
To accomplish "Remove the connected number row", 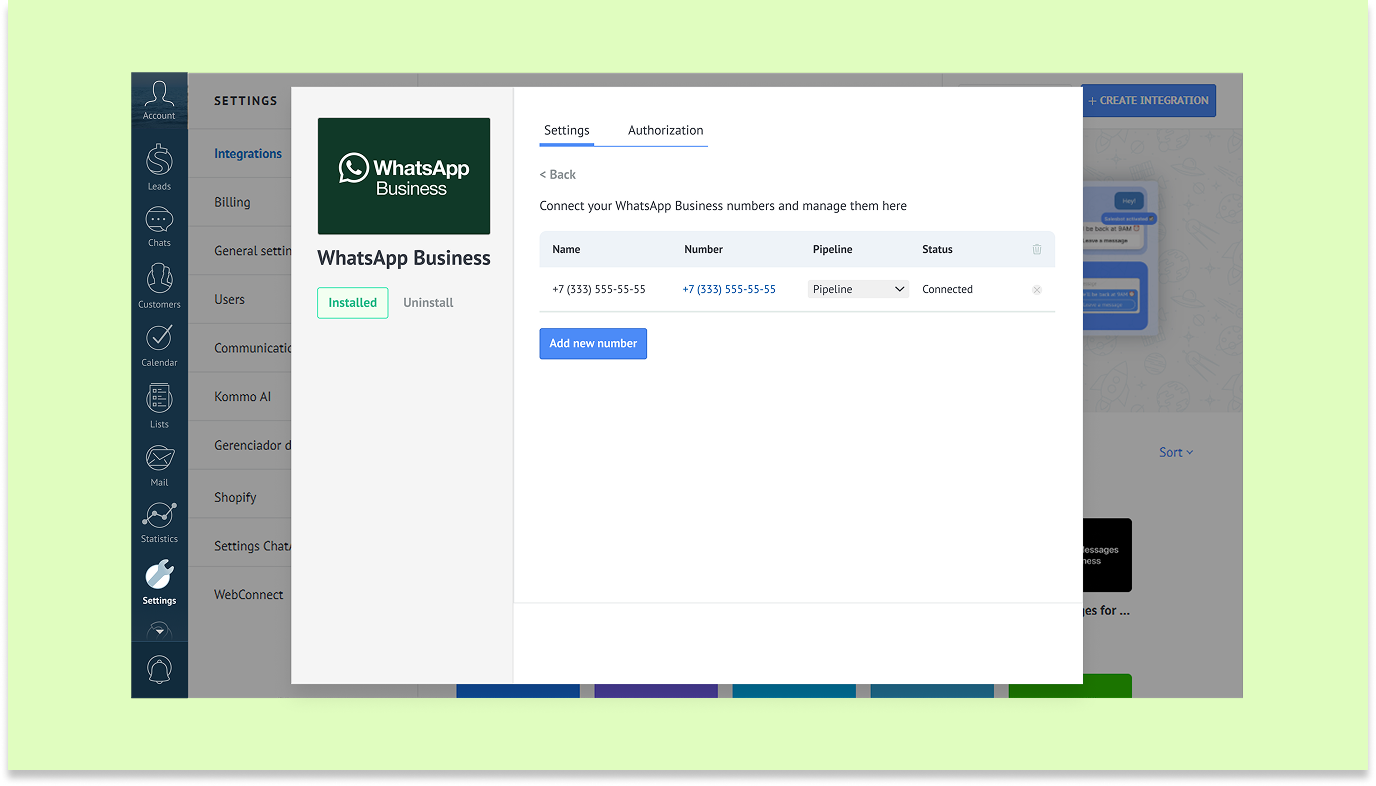I will click(1037, 290).
